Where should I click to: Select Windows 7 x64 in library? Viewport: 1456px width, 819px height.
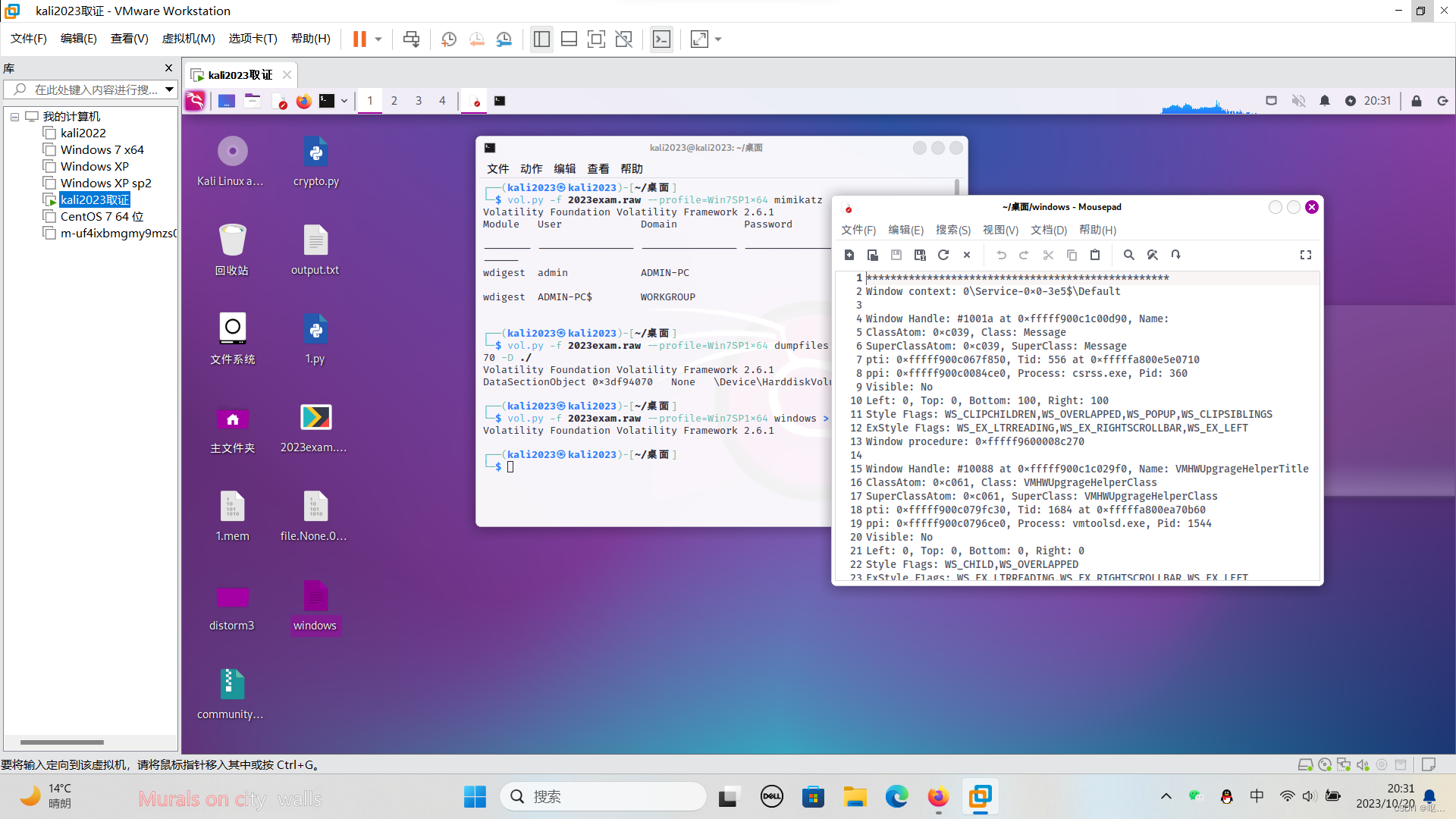tap(102, 149)
